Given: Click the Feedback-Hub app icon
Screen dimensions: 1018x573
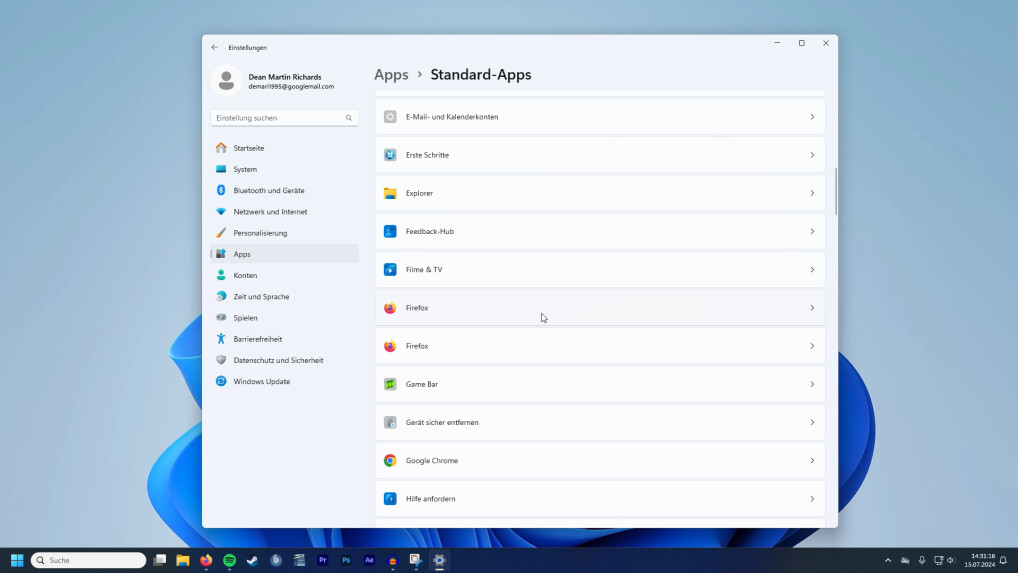Looking at the screenshot, I should [x=390, y=231].
